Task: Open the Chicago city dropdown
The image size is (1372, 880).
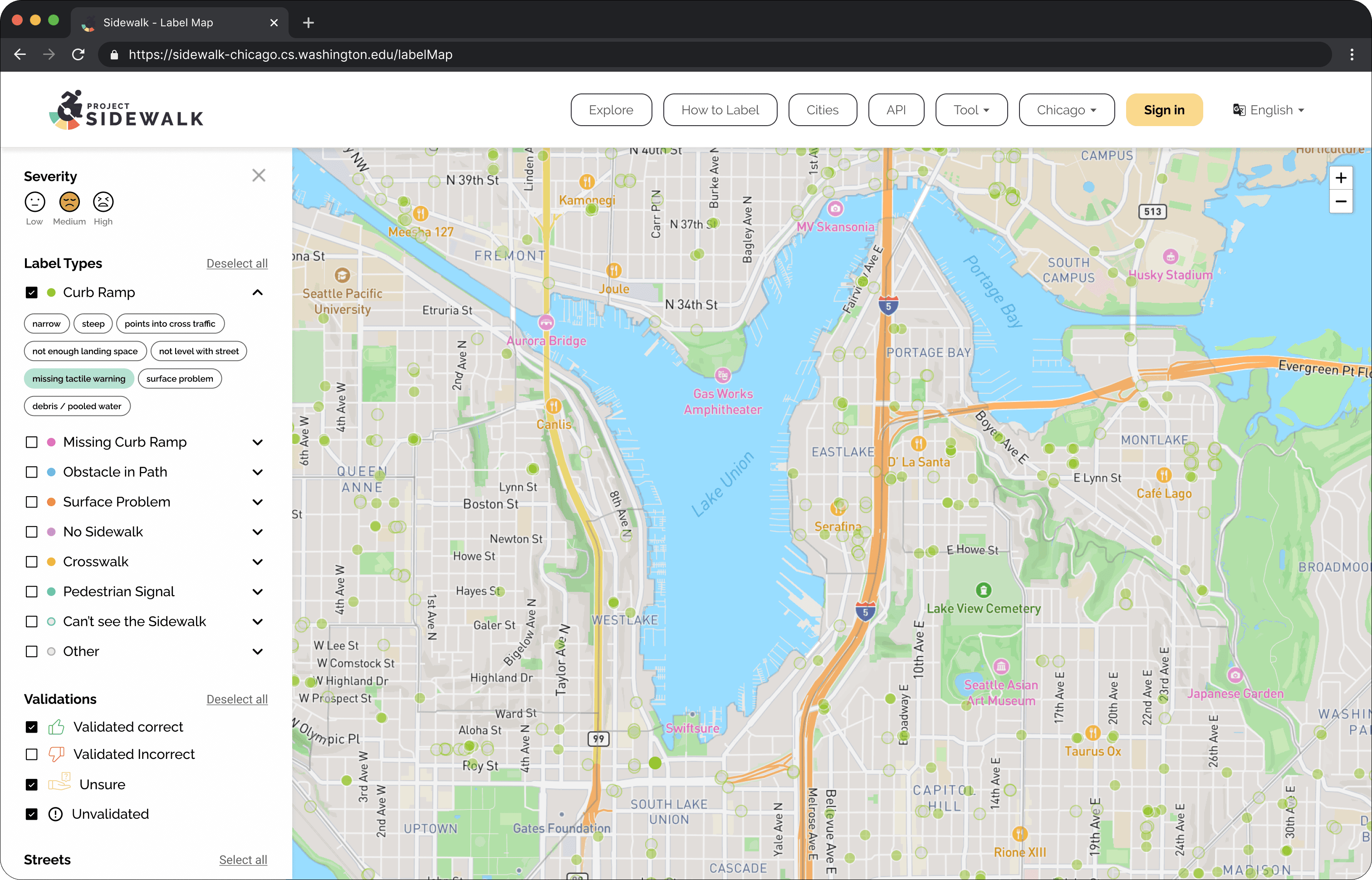Action: (1066, 110)
